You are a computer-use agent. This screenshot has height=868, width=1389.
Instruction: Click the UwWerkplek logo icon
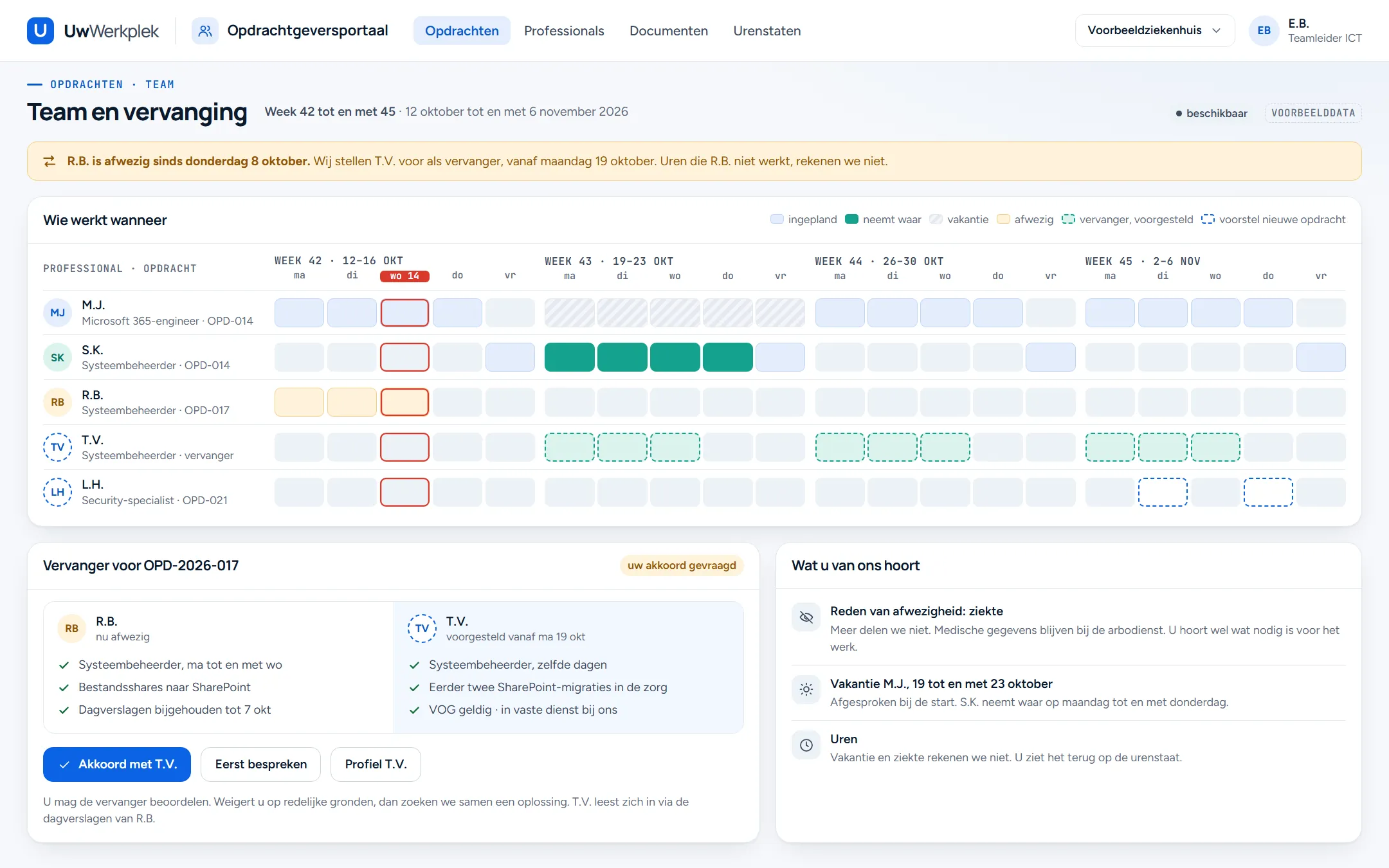41,30
